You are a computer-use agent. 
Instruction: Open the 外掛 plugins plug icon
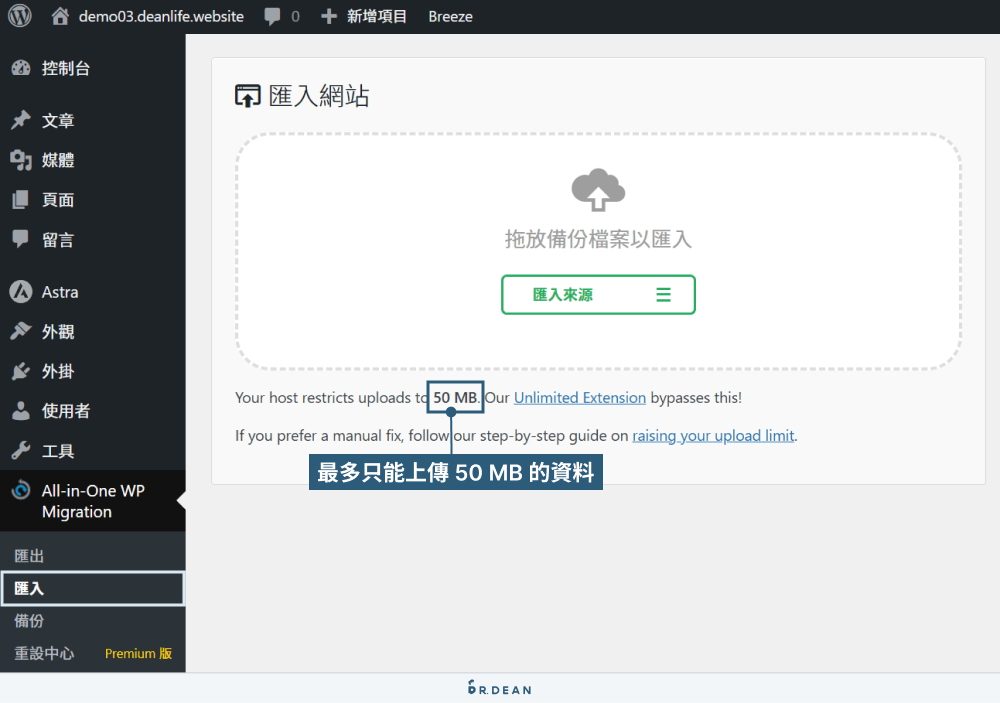click(x=22, y=371)
